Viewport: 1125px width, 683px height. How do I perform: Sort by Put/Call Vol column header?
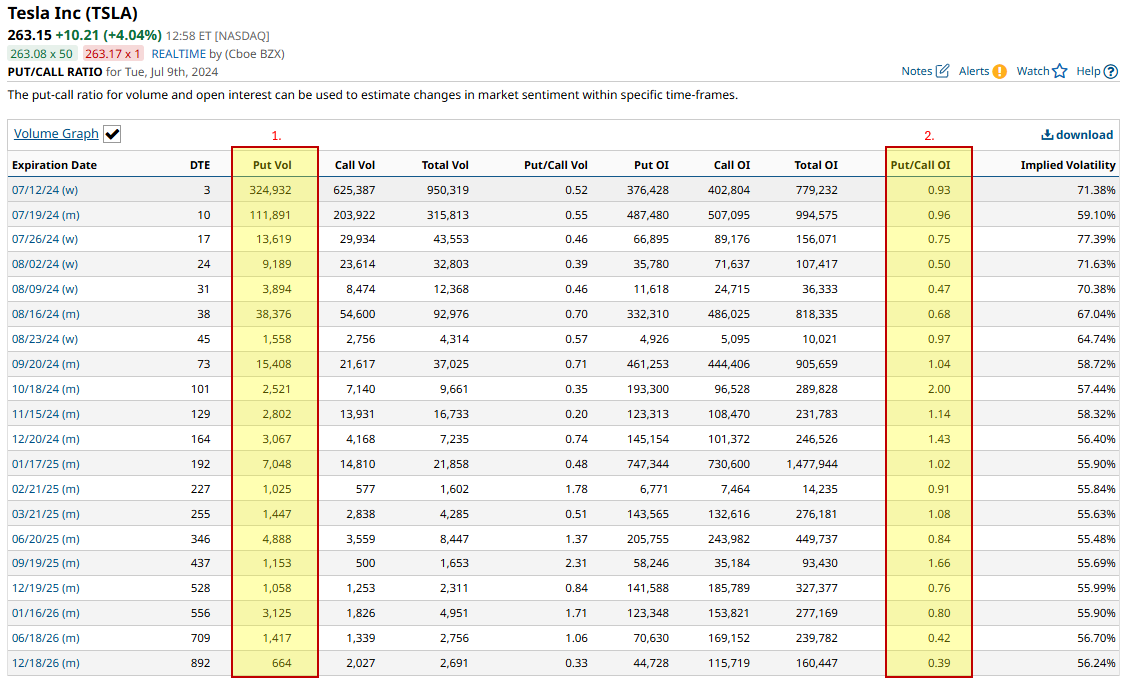pos(555,165)
